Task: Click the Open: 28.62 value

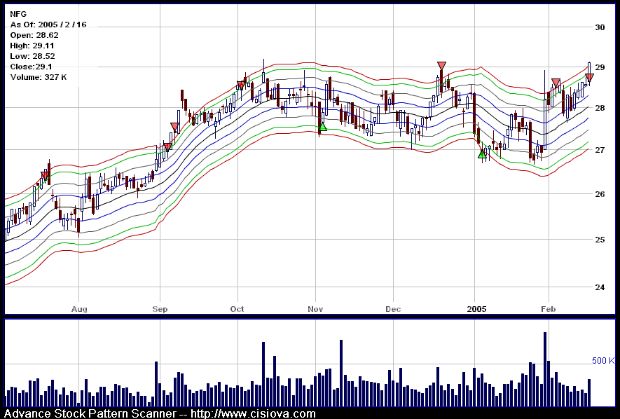Action: click(x=32, y=35)
